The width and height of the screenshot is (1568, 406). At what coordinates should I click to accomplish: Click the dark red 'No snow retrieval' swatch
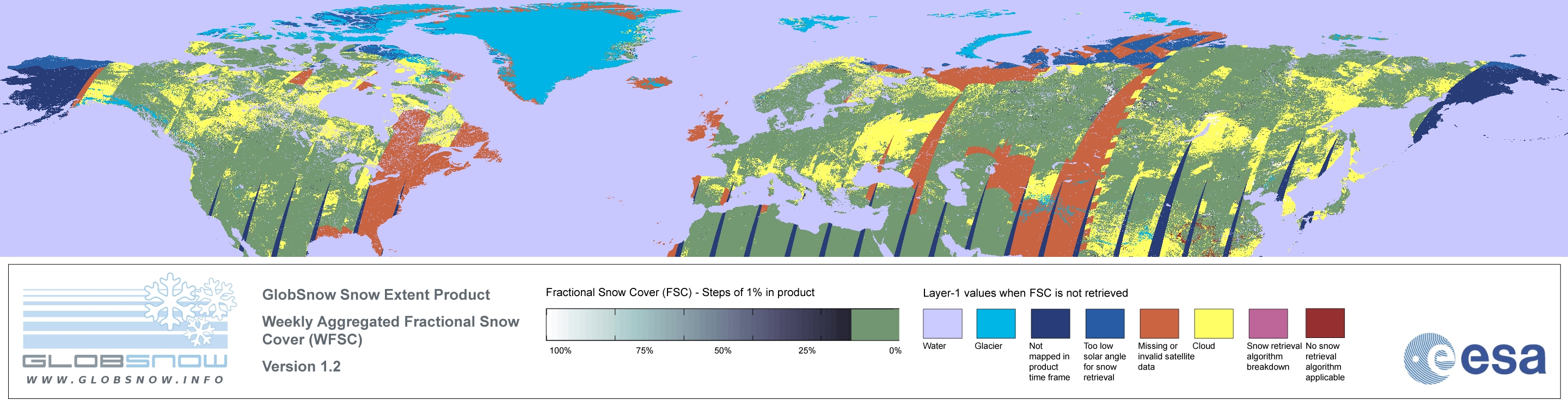(1325, 323)
